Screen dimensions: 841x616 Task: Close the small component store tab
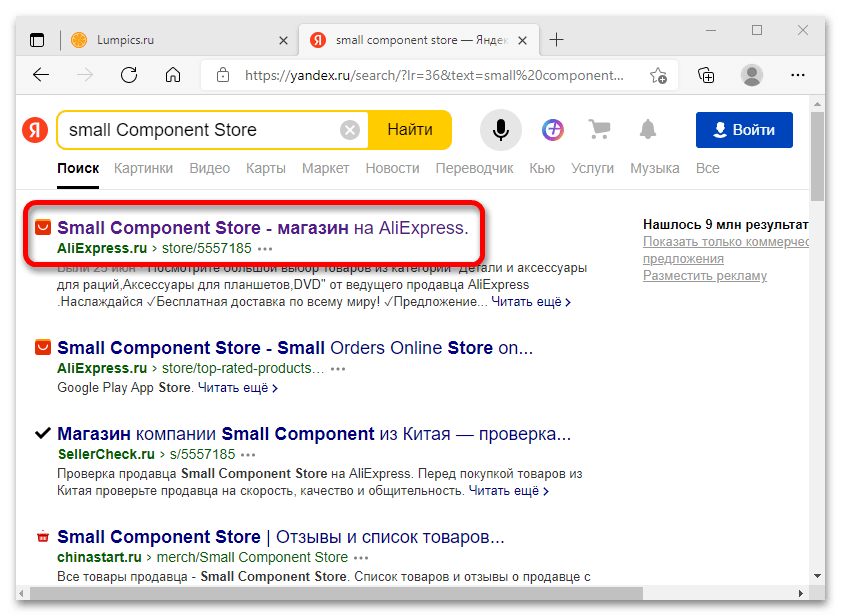pos(522,40)
